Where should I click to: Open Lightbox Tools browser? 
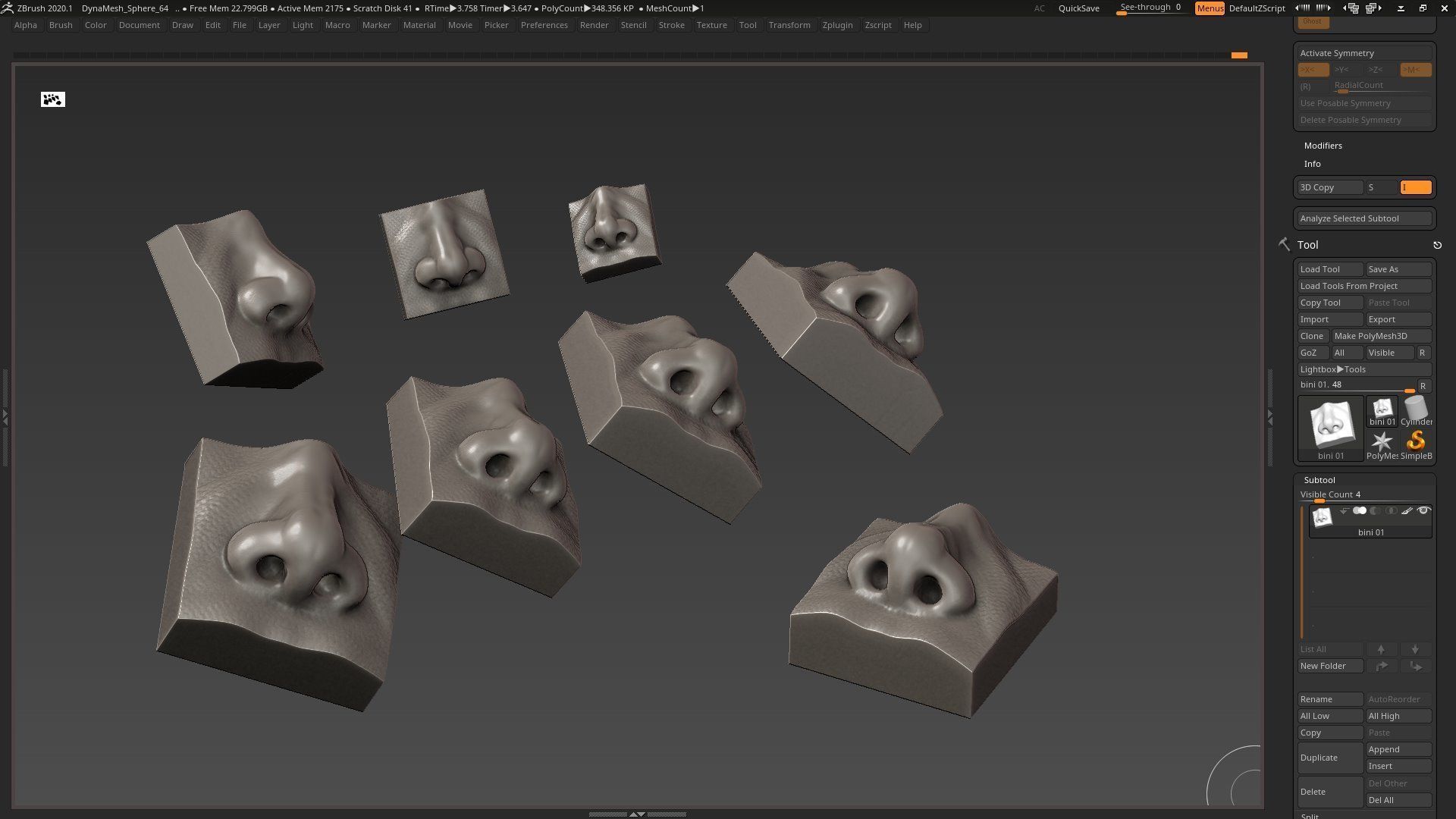[1364, 369]
